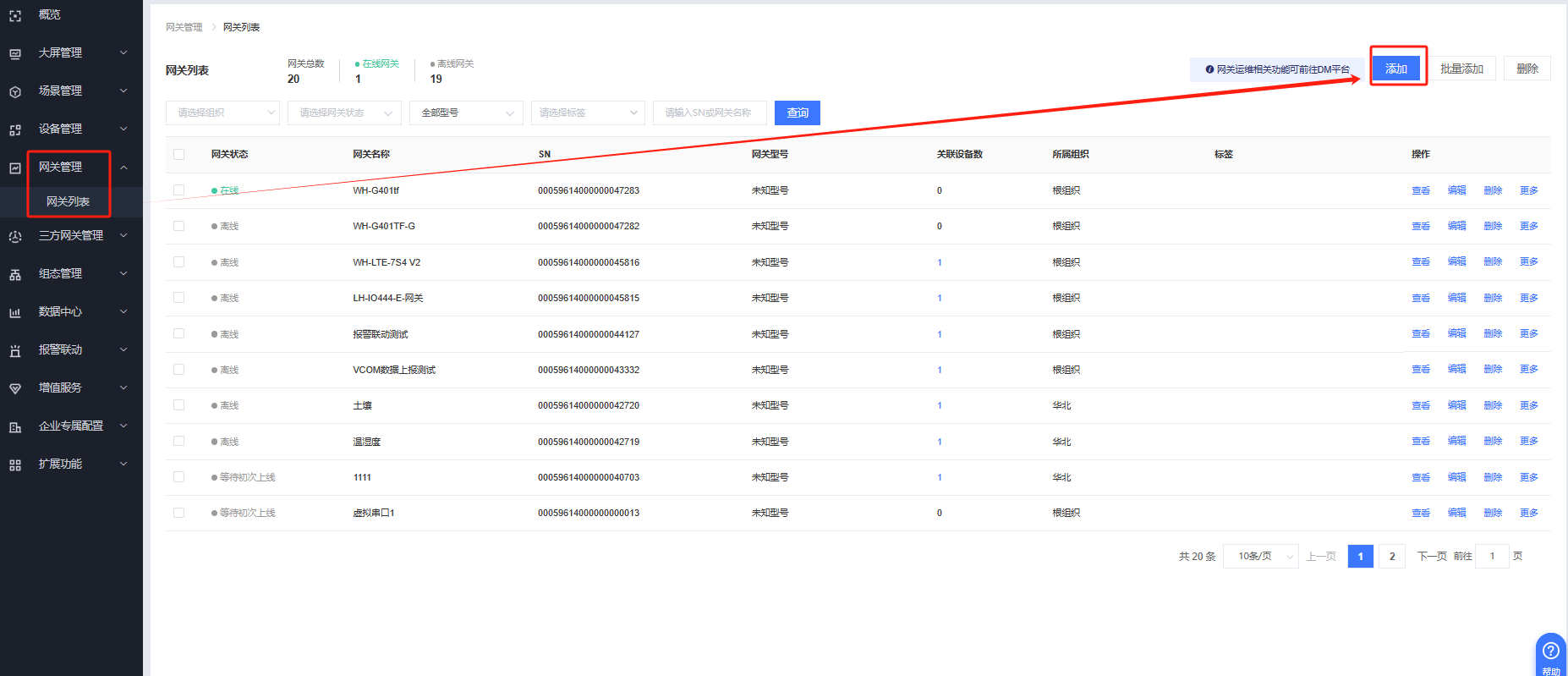This screenshot has width=1568, height=676.
Task: Click the 数据中心 chart icon
Action: pyautogui.click(x=15, y=312)
